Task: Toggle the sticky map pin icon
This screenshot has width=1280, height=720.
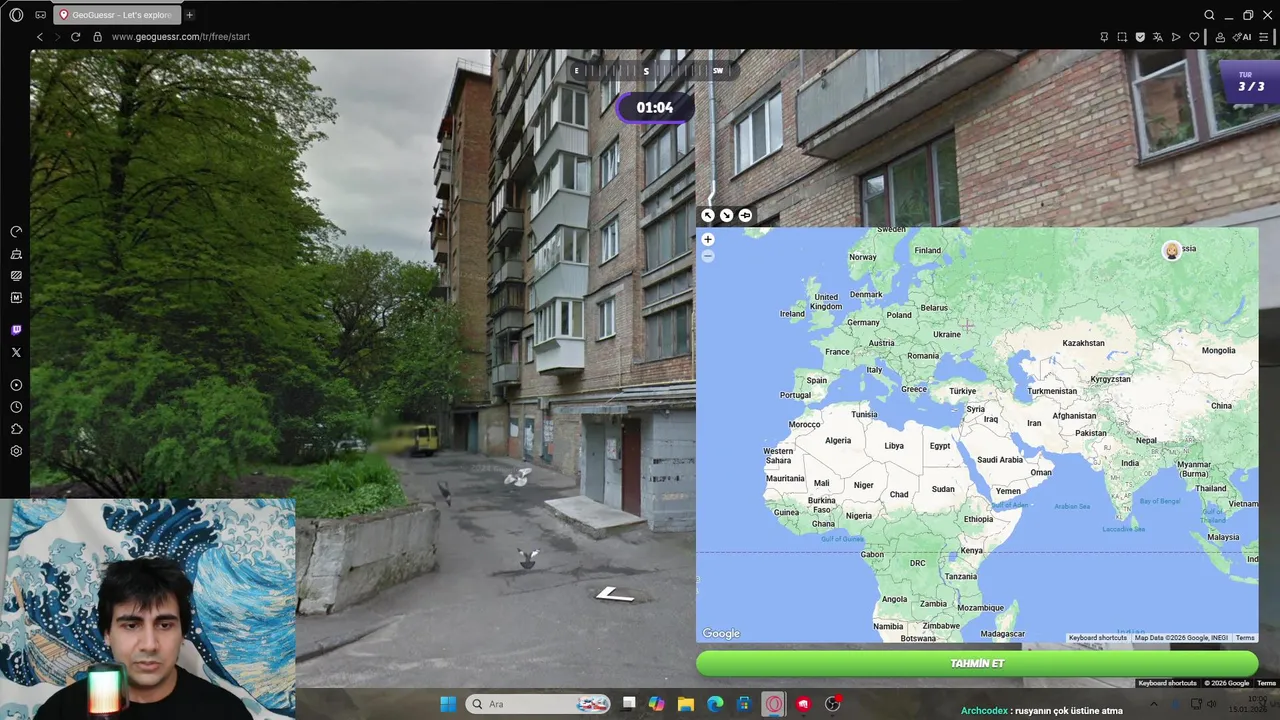Action: 746,215
